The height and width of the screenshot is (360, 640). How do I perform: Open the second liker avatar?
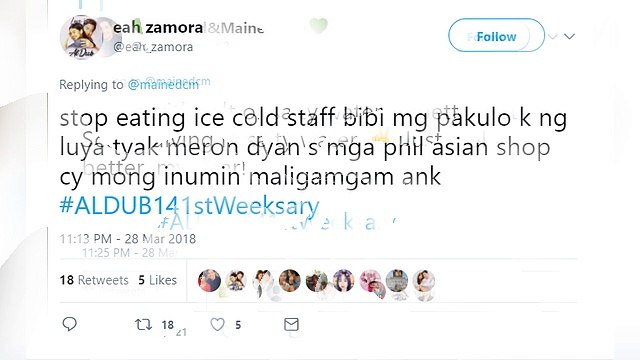coord(236,280)
